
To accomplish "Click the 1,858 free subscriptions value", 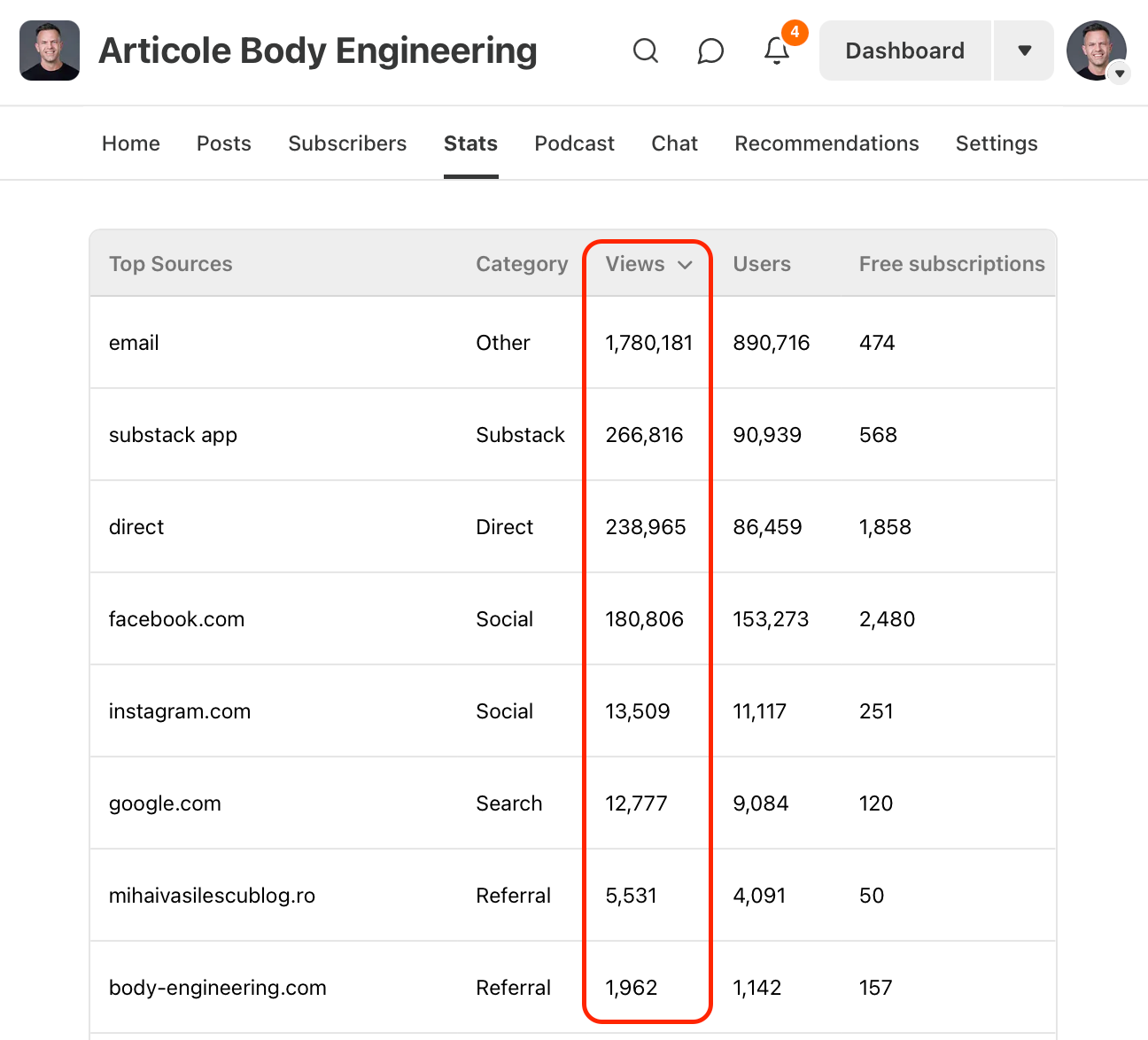I will [x=885, y=527].
